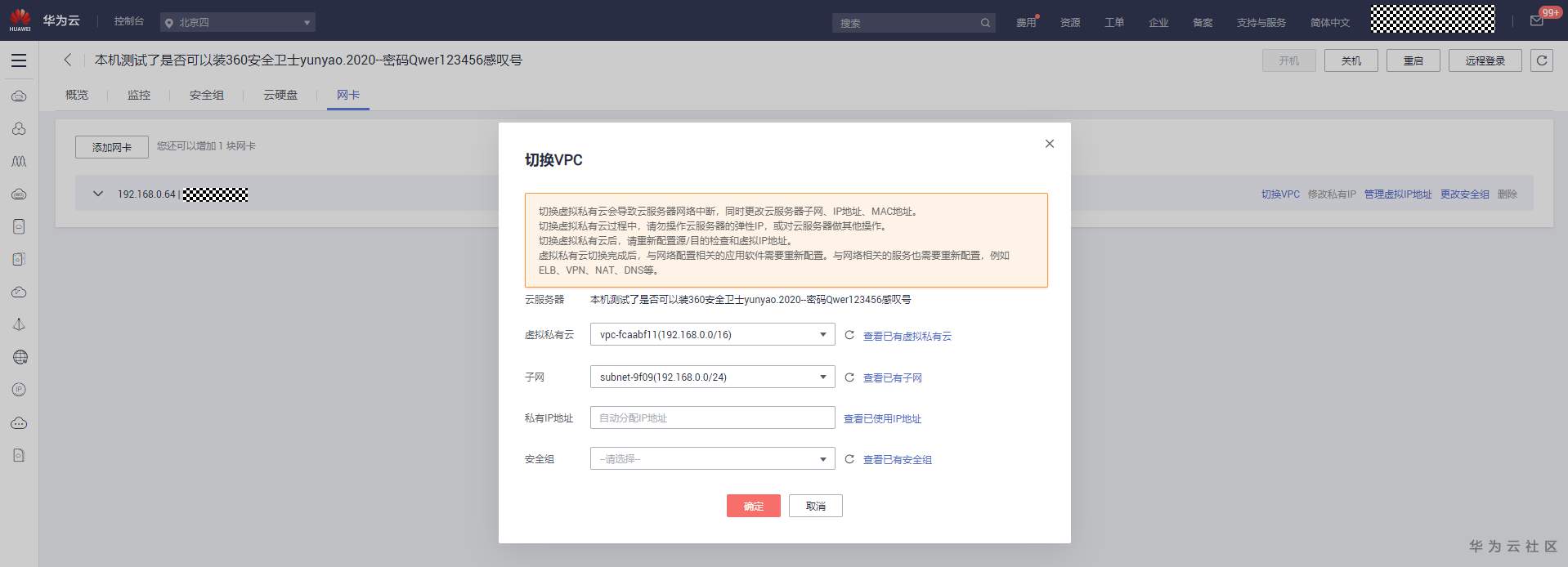Open the 北京四 region dropdown
This screenshot has width=1568, height=567.
pyautogui.click(x=237, y=23)
